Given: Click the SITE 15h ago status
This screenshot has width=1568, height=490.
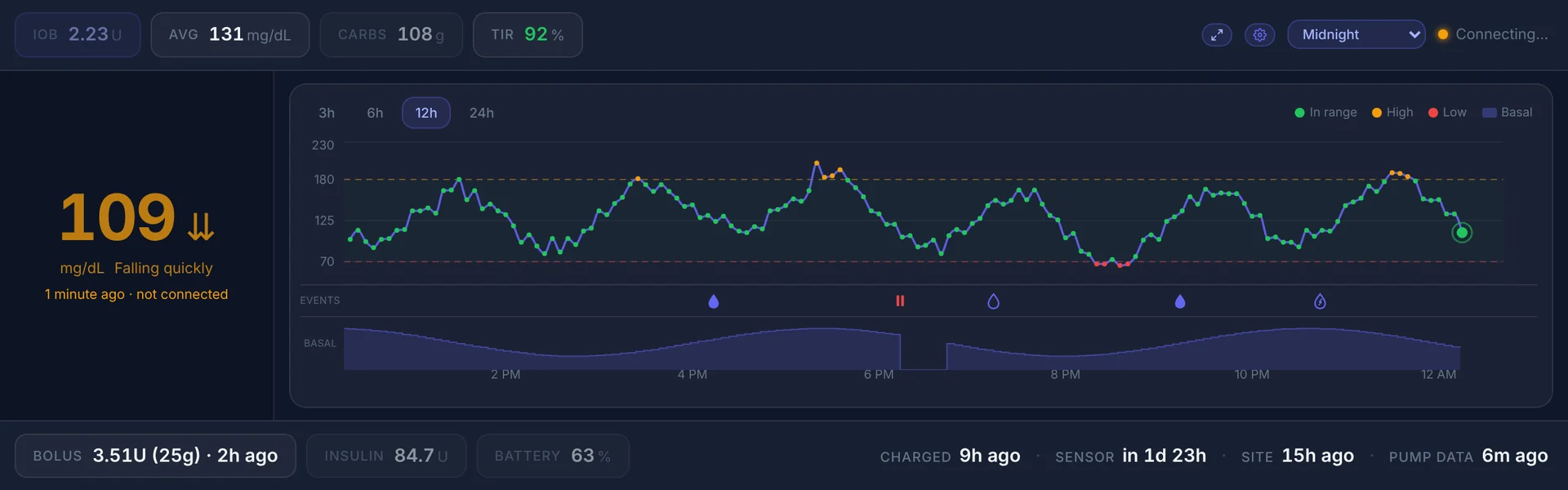Looking at the screenshot, I should pyautogui.click(x=1298, y=456).
